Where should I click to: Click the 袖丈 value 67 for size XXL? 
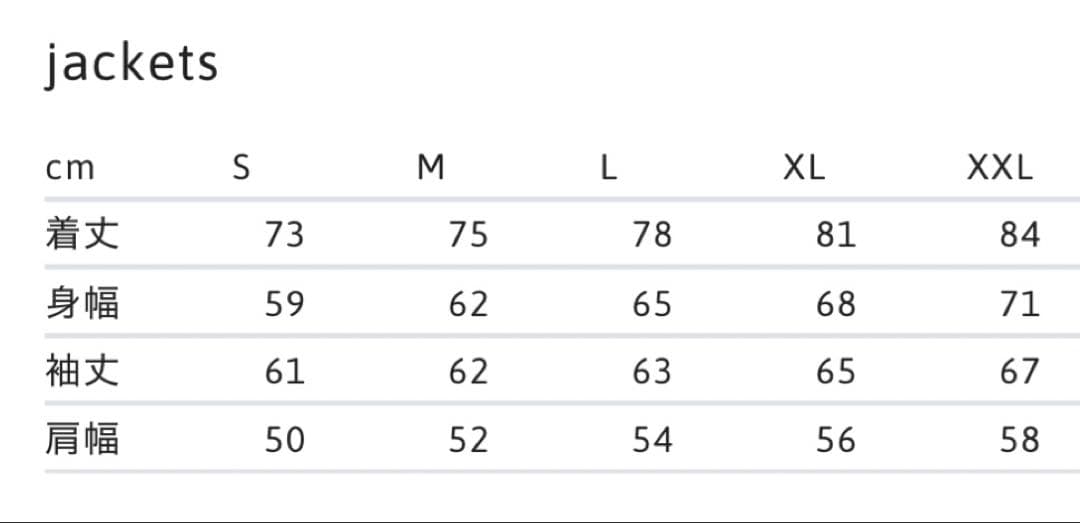[1020, 372]
